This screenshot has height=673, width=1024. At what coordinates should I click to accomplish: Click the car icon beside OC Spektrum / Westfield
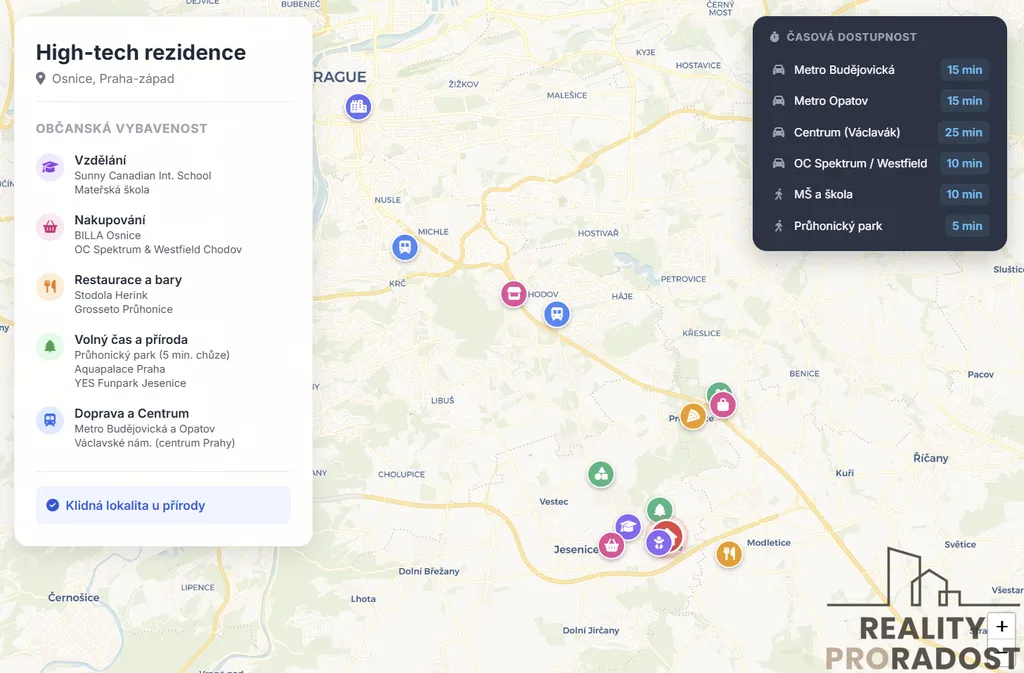pos(778,163)
